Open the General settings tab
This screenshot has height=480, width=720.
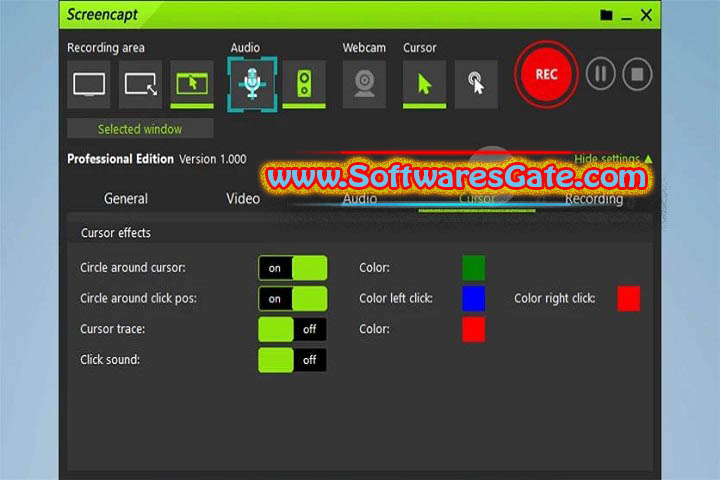point(126,199)
